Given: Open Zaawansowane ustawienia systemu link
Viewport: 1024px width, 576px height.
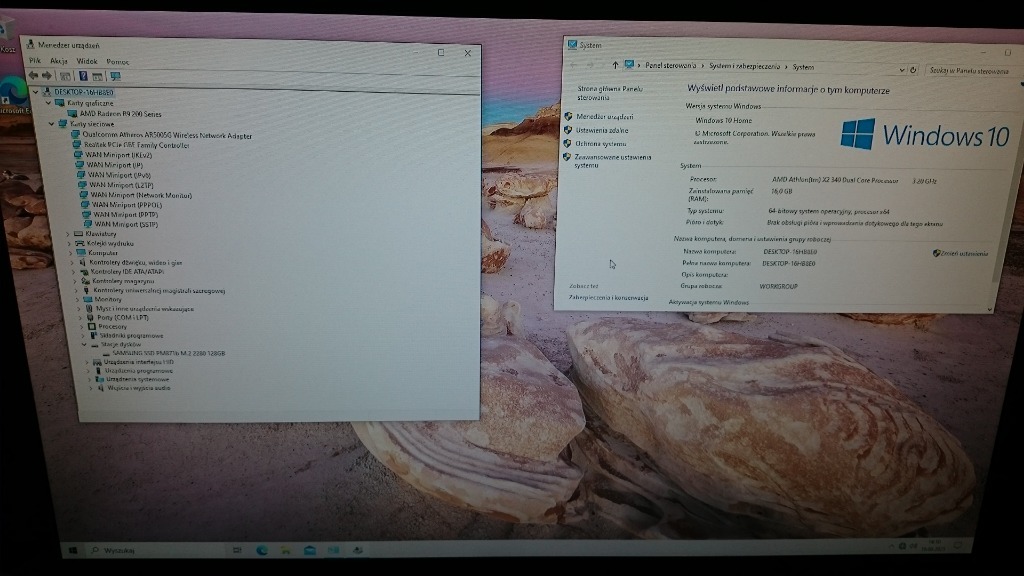Looking at the screenshot, I should click(x=612, y=161).
